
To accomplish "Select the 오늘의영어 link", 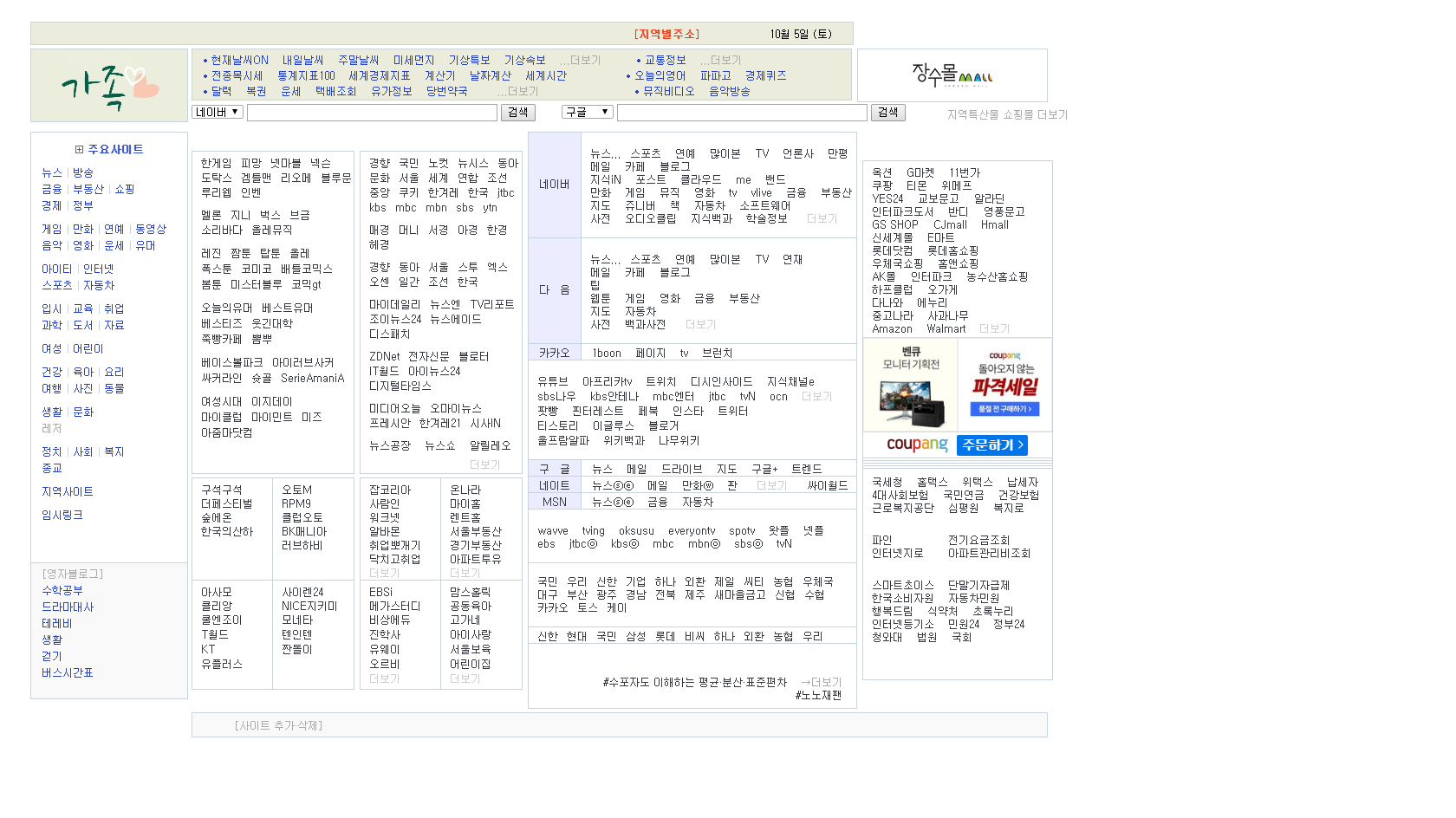I will pos(660,75).
